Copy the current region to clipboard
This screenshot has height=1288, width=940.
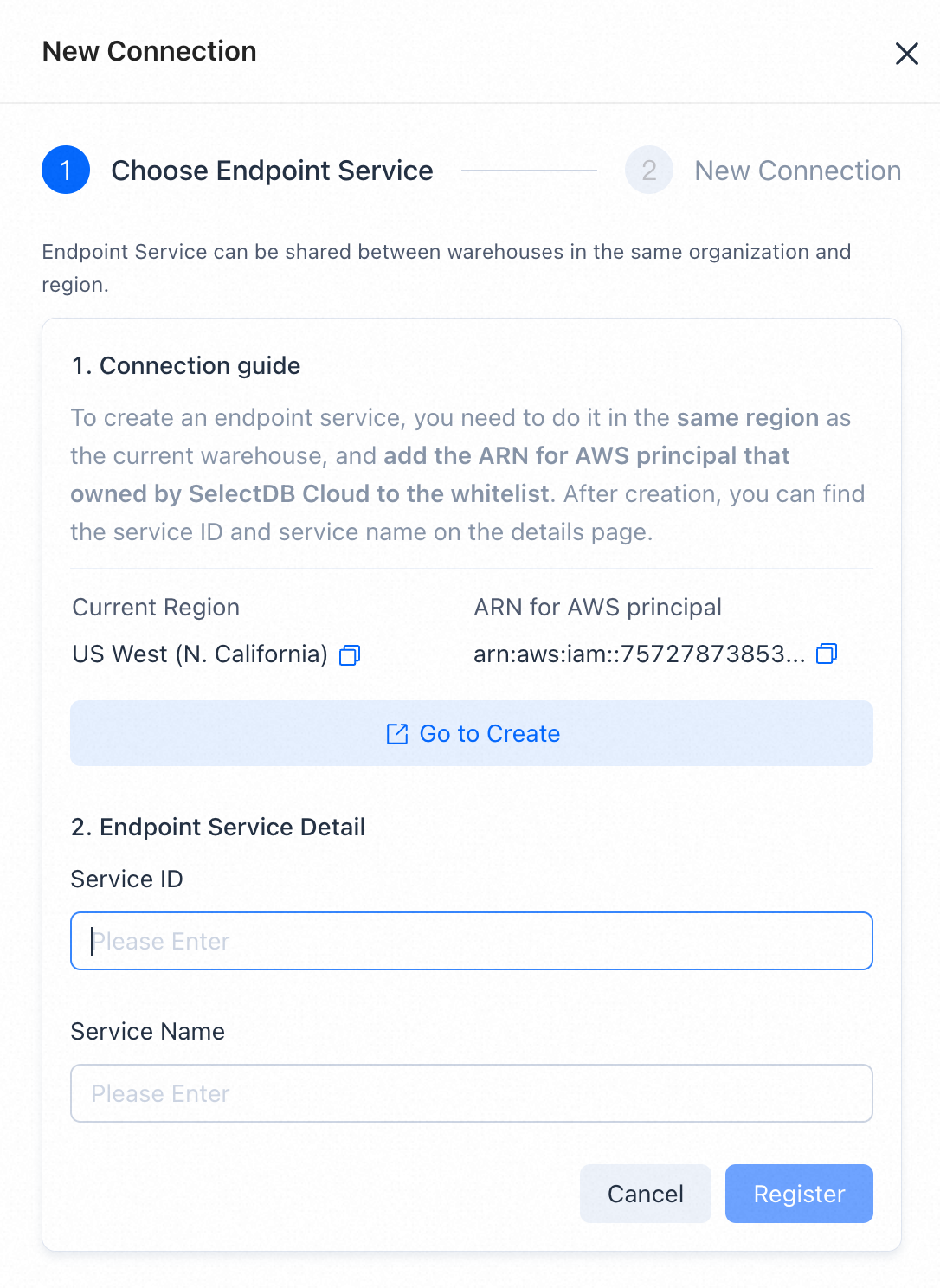[350, 655]
